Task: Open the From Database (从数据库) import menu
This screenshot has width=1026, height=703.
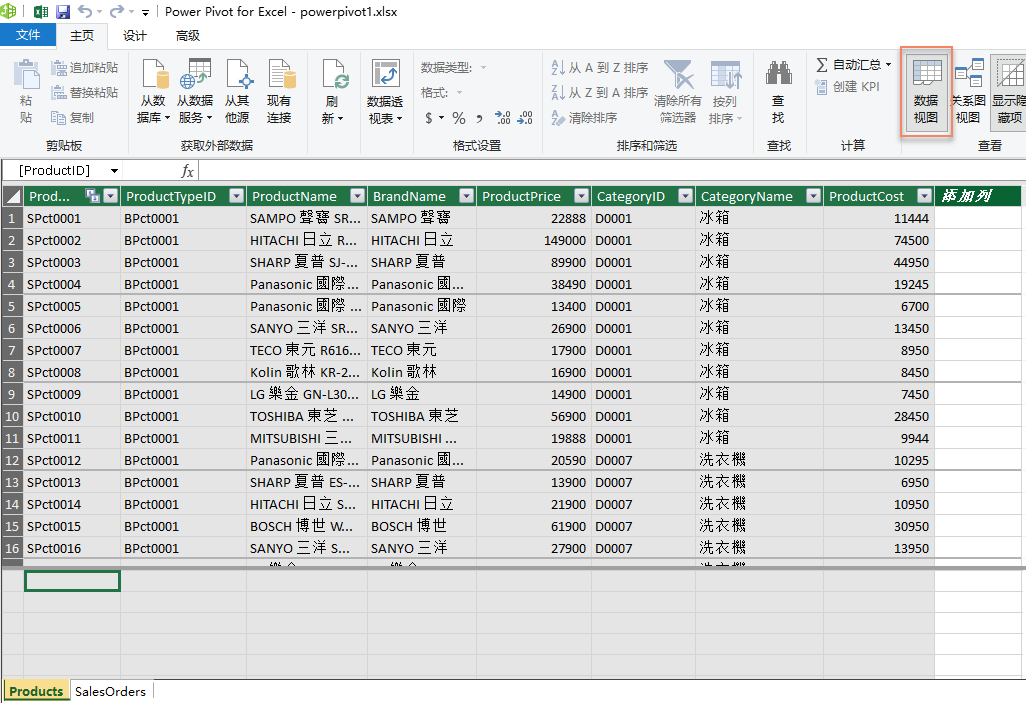Action: click(154, 92)
